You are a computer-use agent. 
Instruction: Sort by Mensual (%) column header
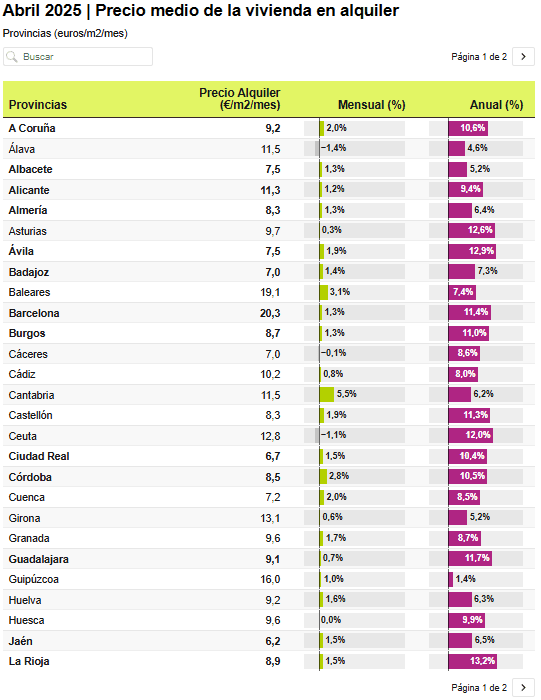click(x=371, y=105)
